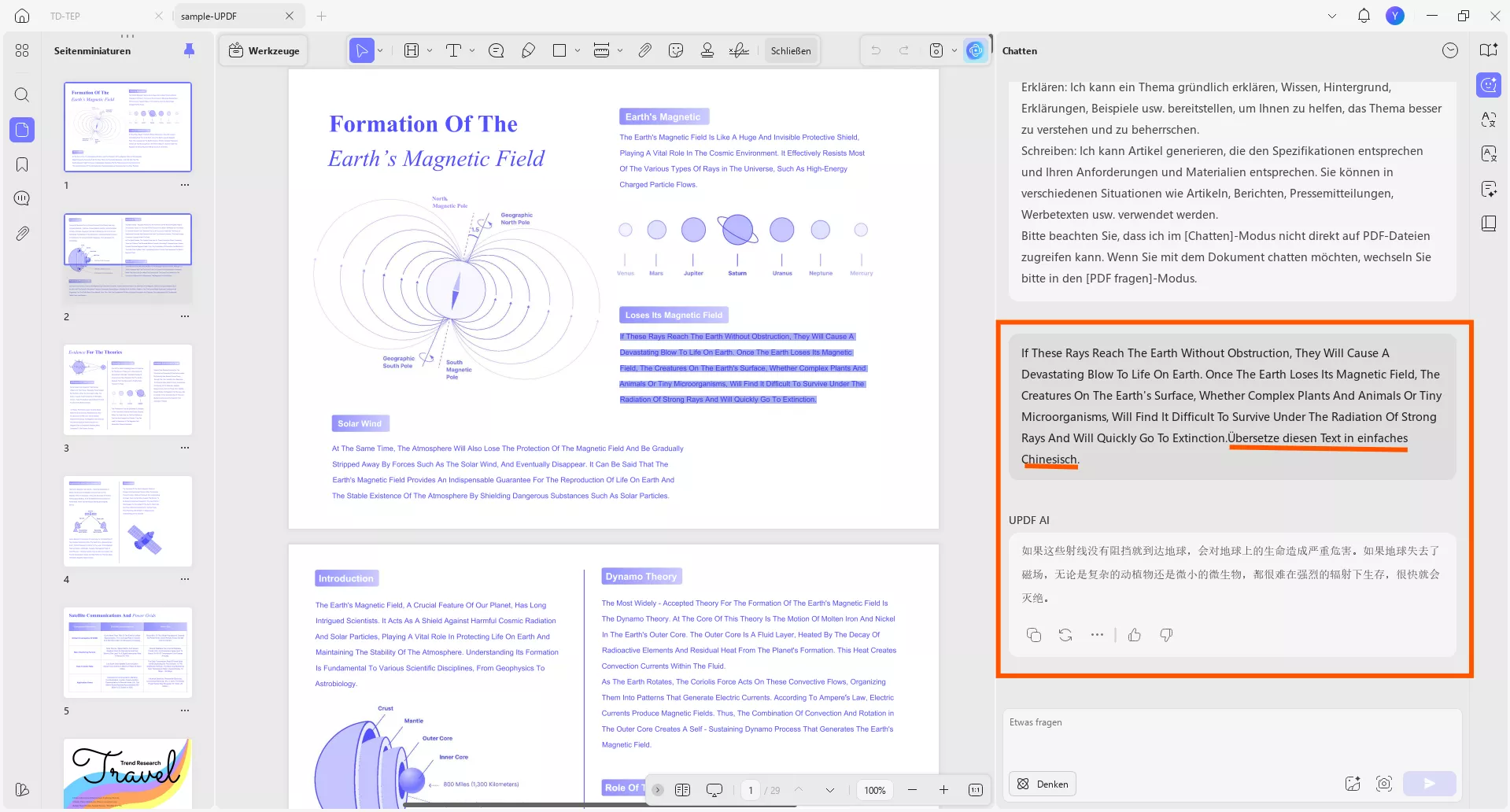Pin the Seitenminiaturen panel
Image resolution: width=1510 pixels, height=812 pixels.
(189, 50)
